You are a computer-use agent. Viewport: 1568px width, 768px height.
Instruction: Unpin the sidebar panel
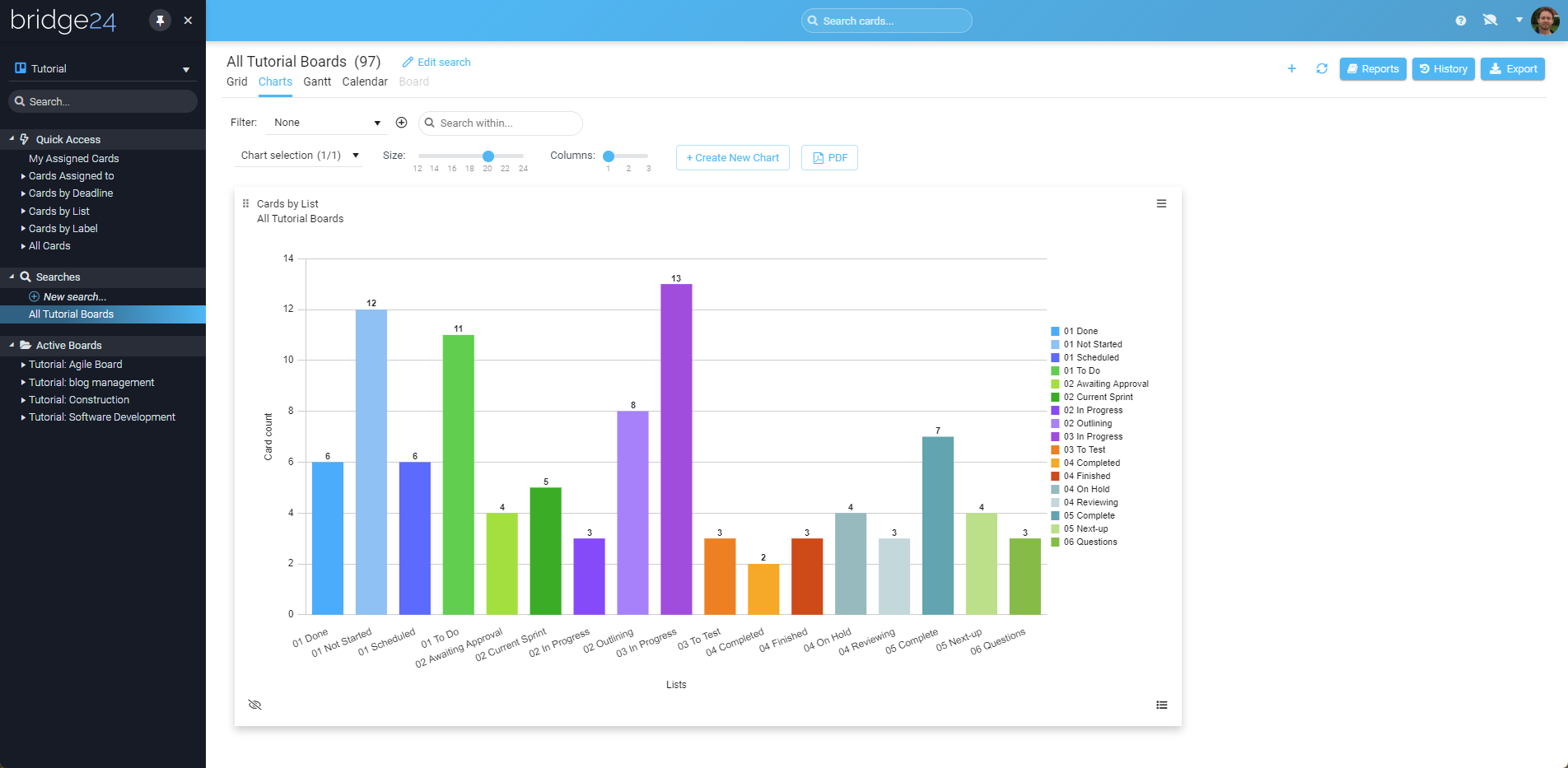pos(160,20)
